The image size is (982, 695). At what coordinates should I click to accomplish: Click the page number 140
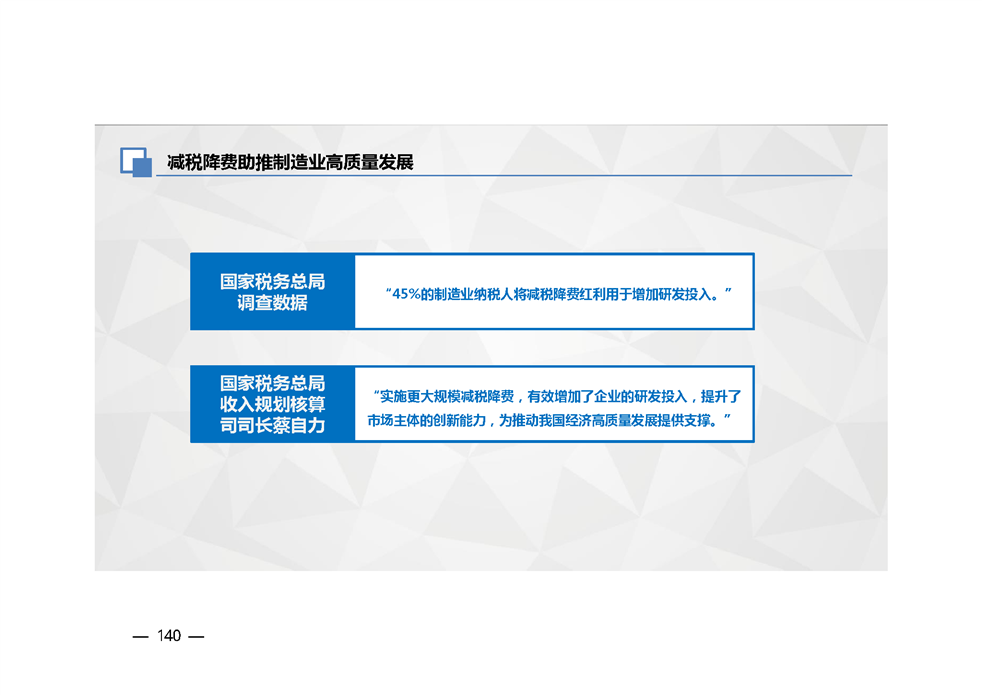[x=169, y=636]
